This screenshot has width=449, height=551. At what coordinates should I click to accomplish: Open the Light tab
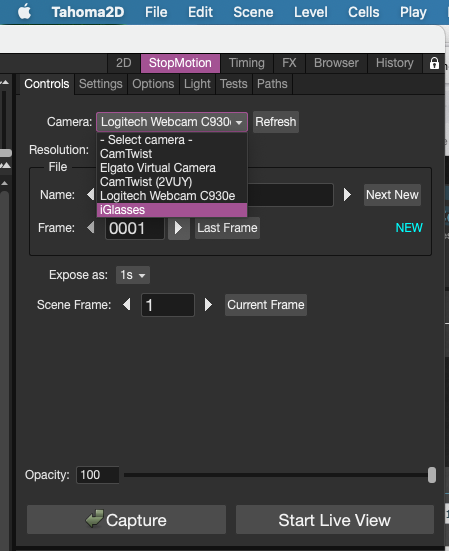click(x=197, y=84)
